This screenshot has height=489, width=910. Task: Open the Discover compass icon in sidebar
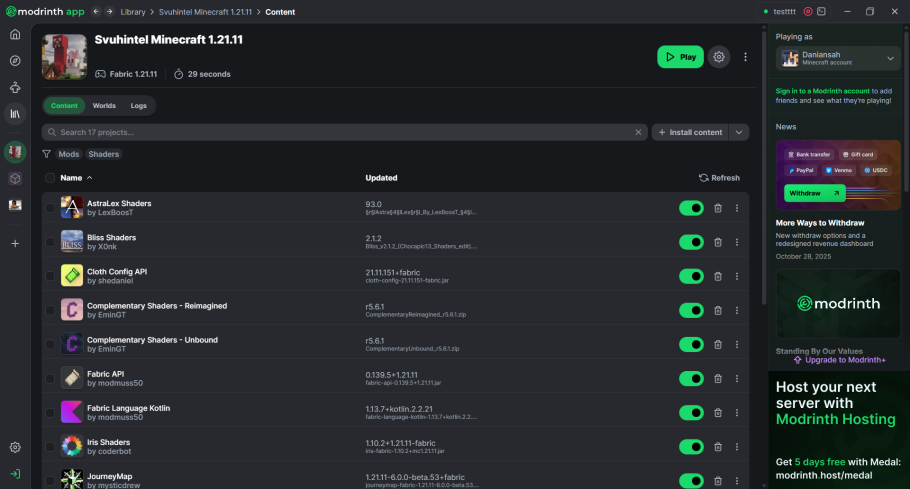click(x=15, y=60)
